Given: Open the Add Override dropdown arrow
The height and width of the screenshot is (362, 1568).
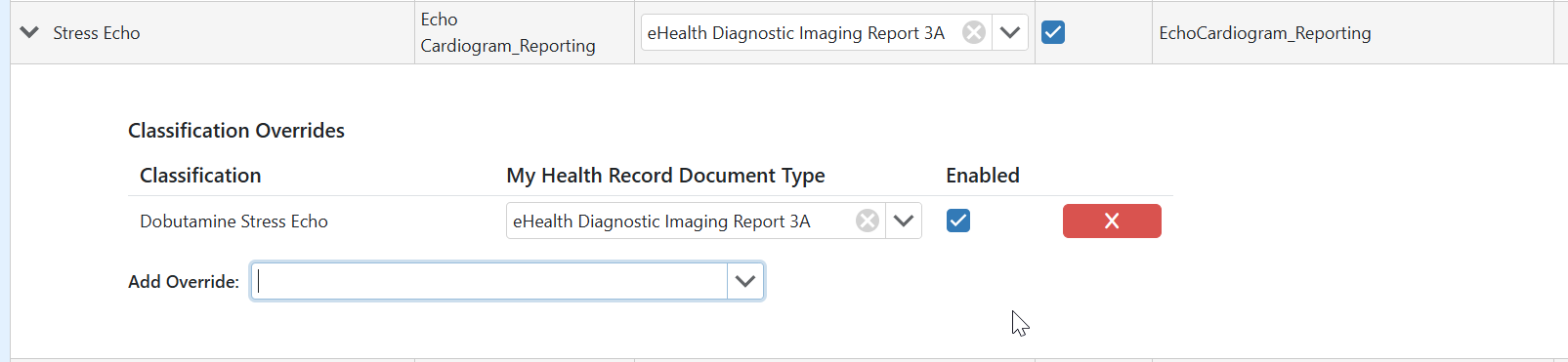Looking at the screenshot, I should coord(745,281).
